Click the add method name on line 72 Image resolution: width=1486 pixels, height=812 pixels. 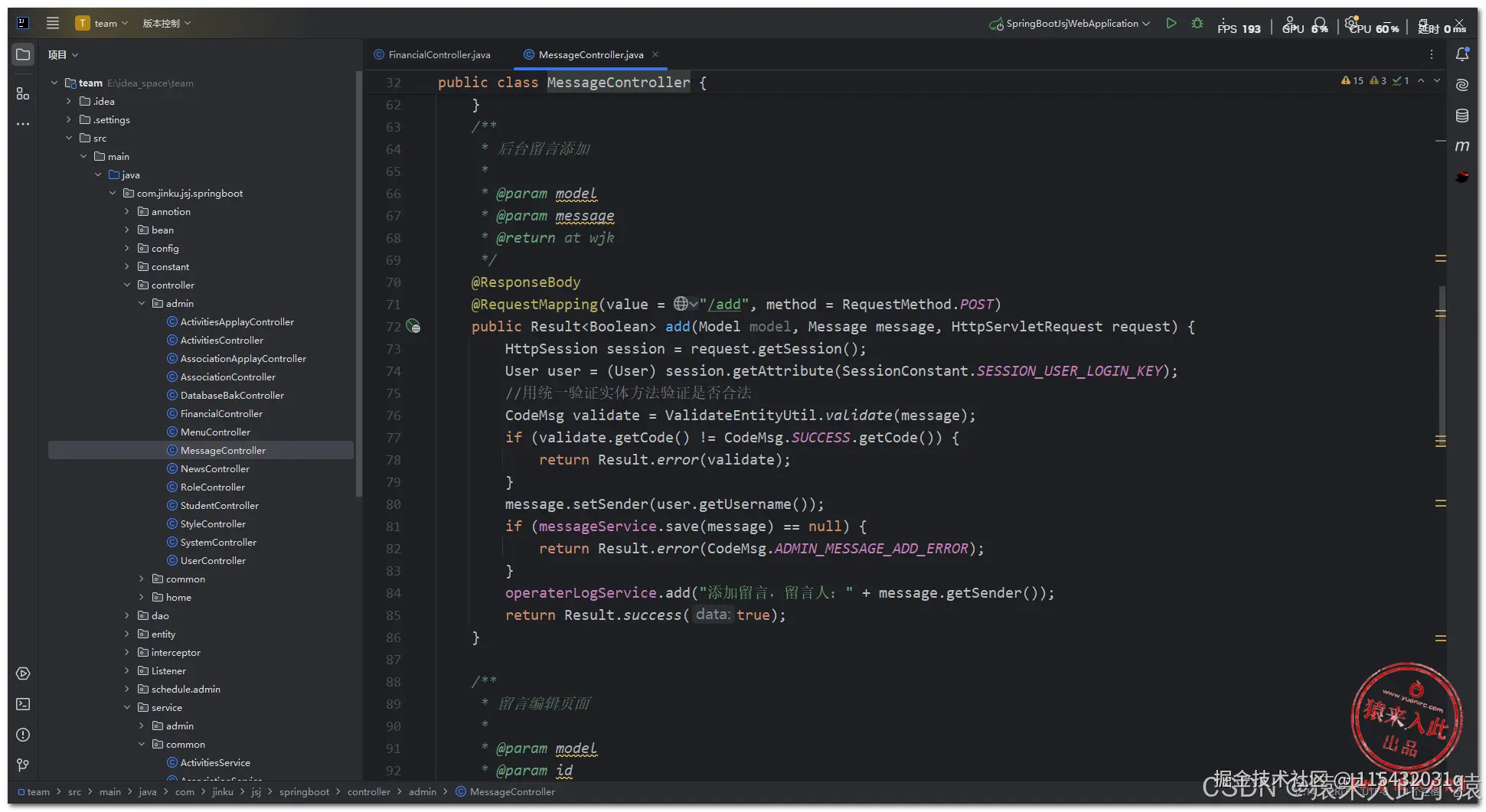[x=678, y=326]
